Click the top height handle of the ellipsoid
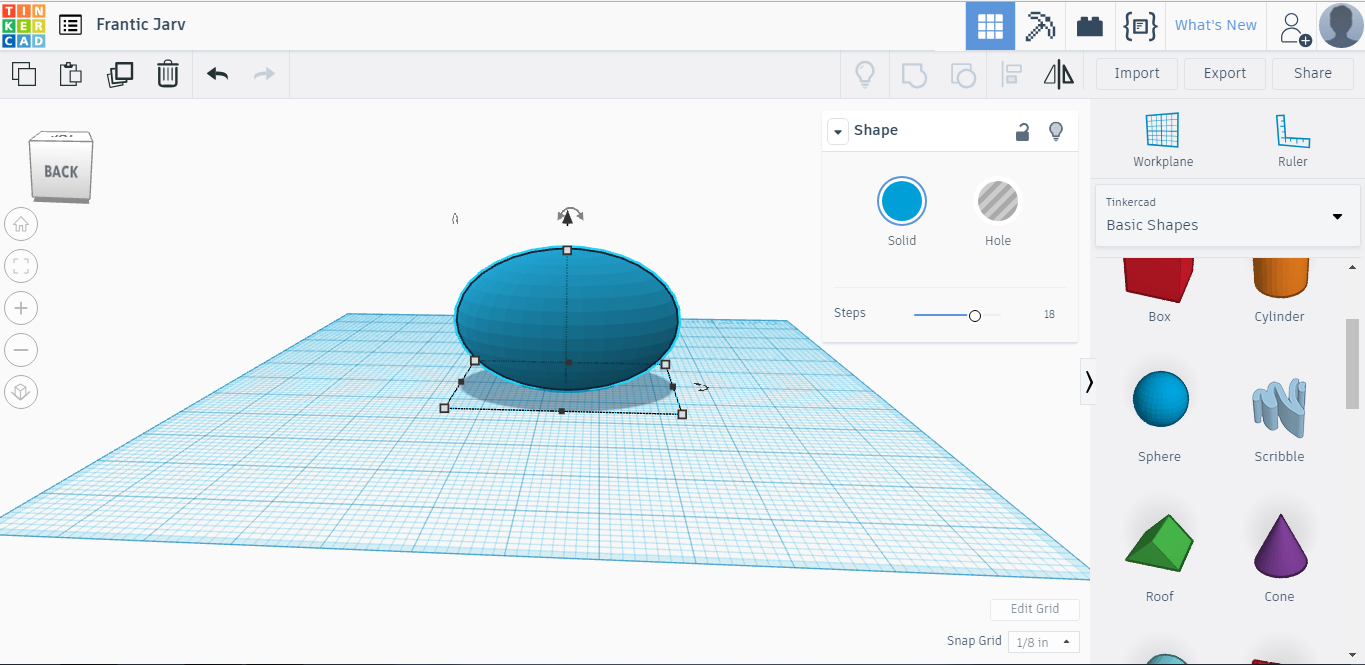This screenshot has height=665, width=1365. pyautogui.click(x=567, y=250)
